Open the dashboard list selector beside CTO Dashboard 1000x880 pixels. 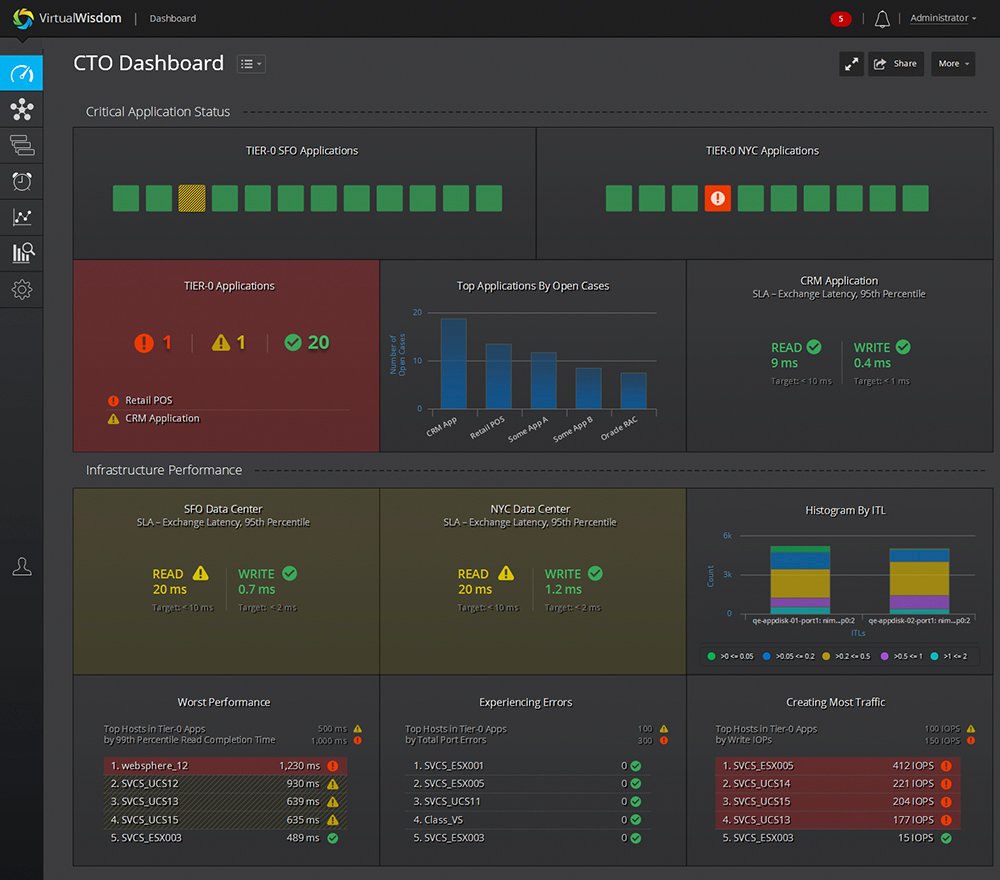click(x=250, y=63)
